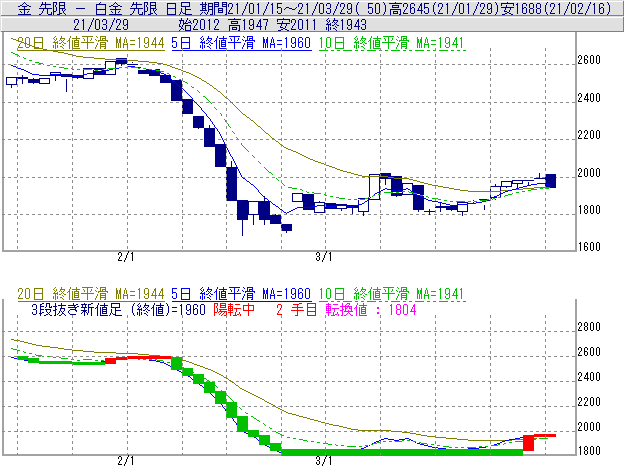624x473 pixels.
Task: Click the 3/1 date label under the upper chart
Action: pyautogui.click(x=324, y=257)
